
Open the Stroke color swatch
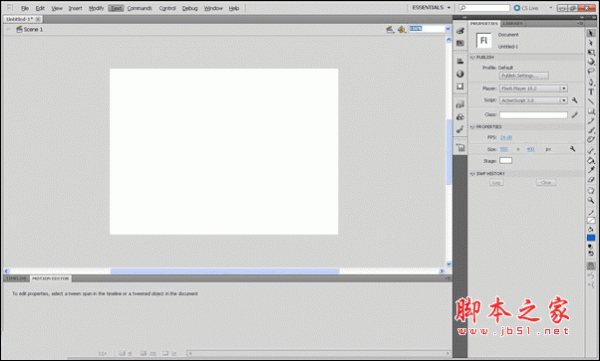point(591,221)
